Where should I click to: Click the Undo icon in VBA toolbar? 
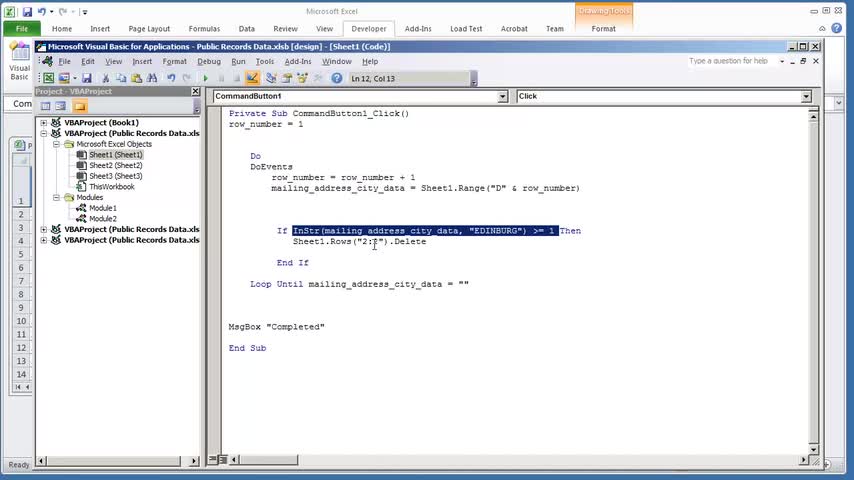tap(171, 78)
